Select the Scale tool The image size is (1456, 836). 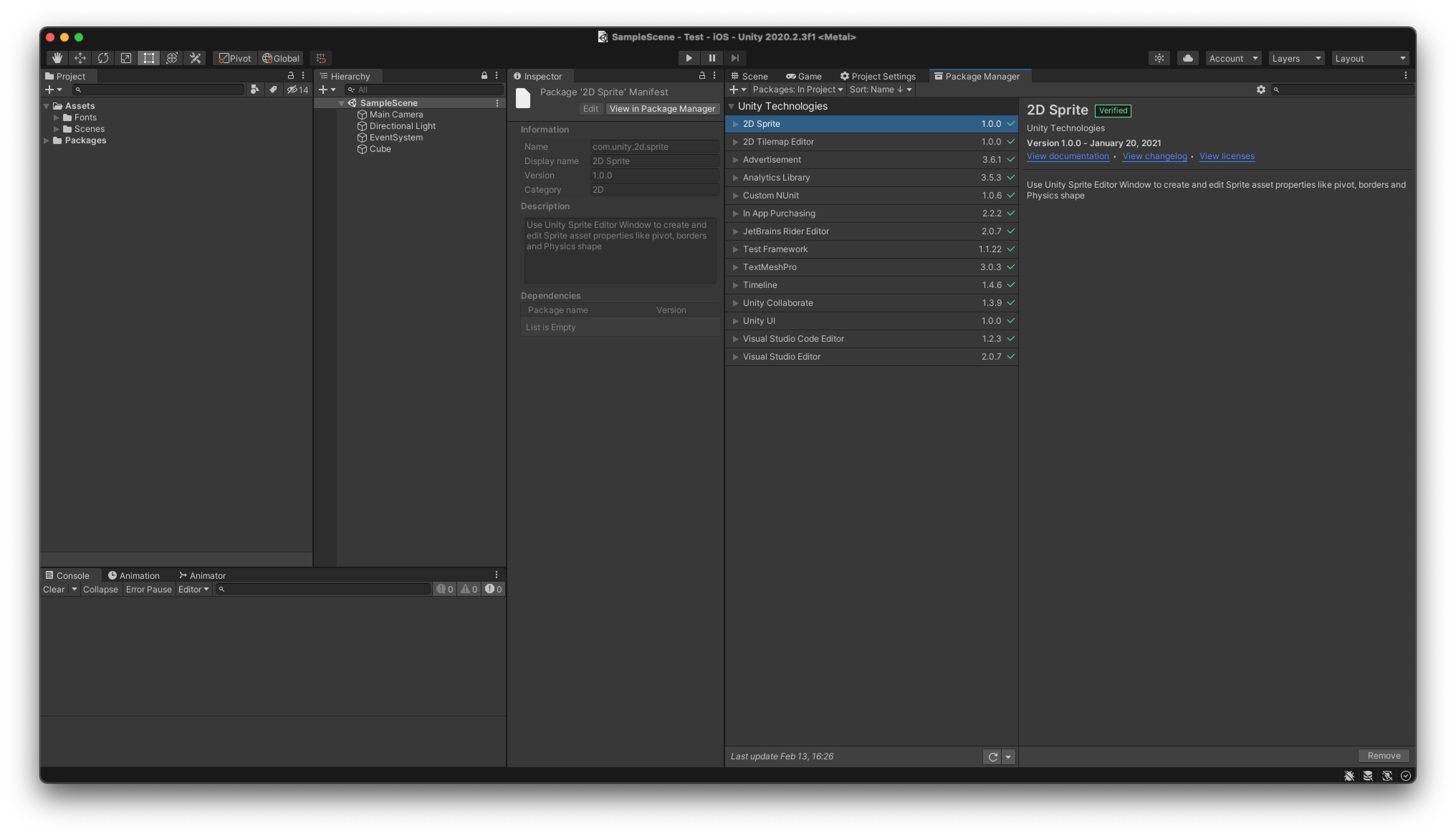(126, 58)
